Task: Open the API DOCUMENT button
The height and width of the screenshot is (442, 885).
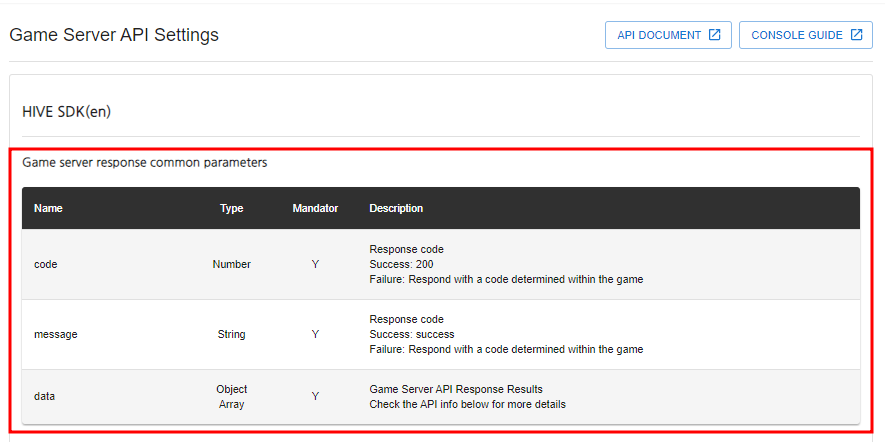Action: click(x=668, y=35)
